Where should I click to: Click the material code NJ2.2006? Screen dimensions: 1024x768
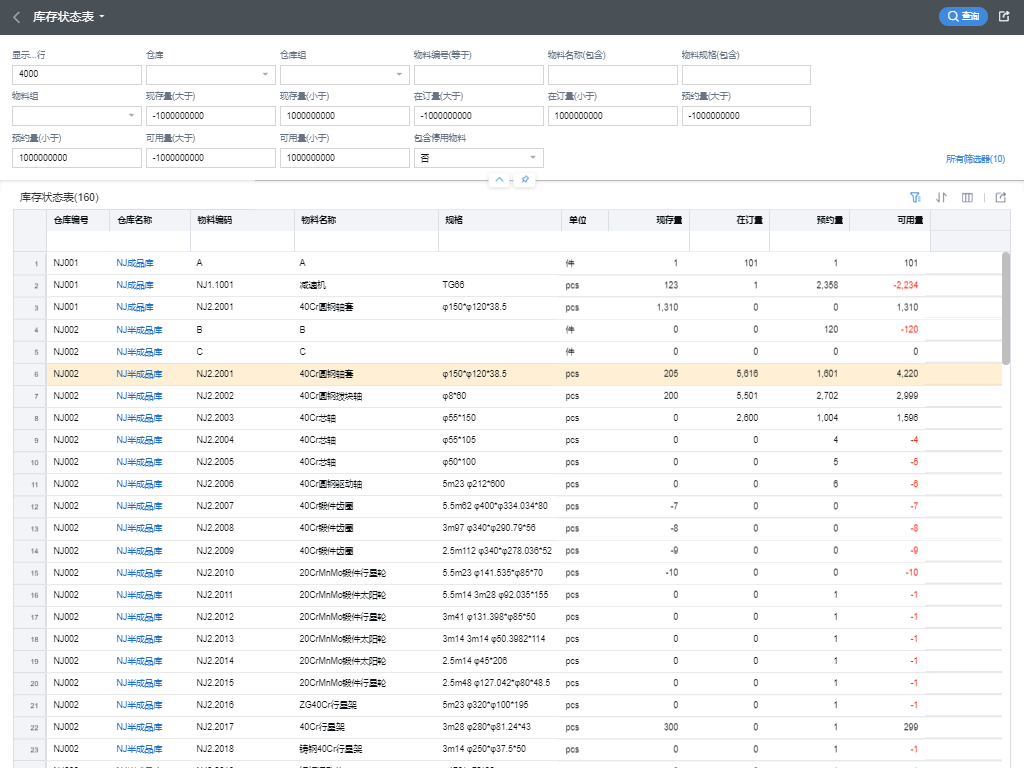(215, 484)
